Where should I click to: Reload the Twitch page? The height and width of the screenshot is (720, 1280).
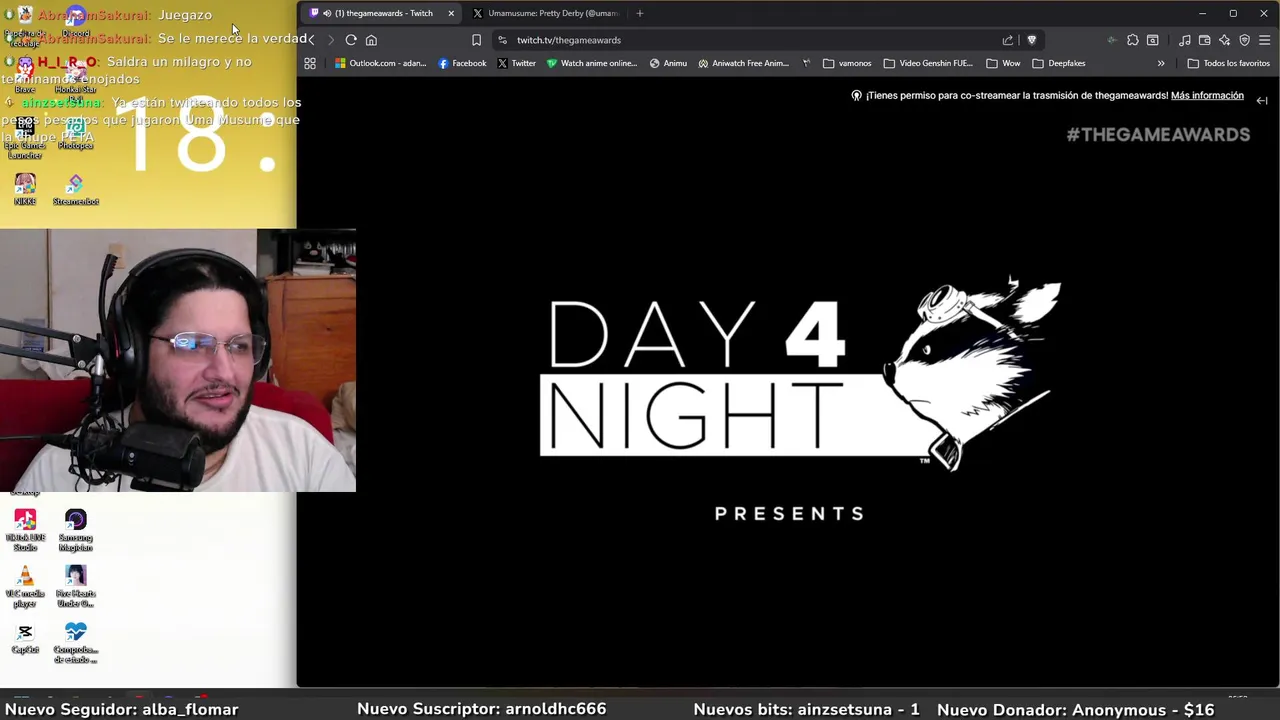[x=351, y=40]
